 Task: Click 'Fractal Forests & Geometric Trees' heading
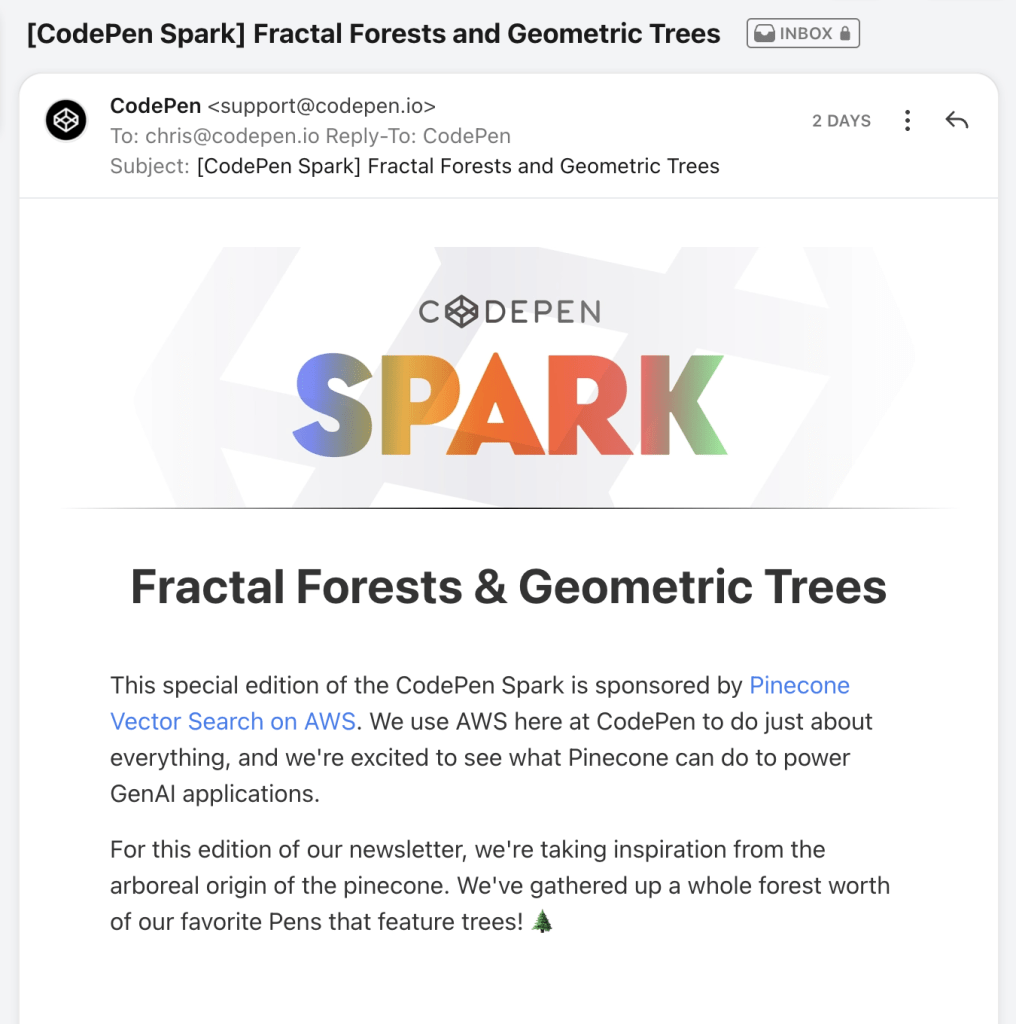[x=509, y=586]
